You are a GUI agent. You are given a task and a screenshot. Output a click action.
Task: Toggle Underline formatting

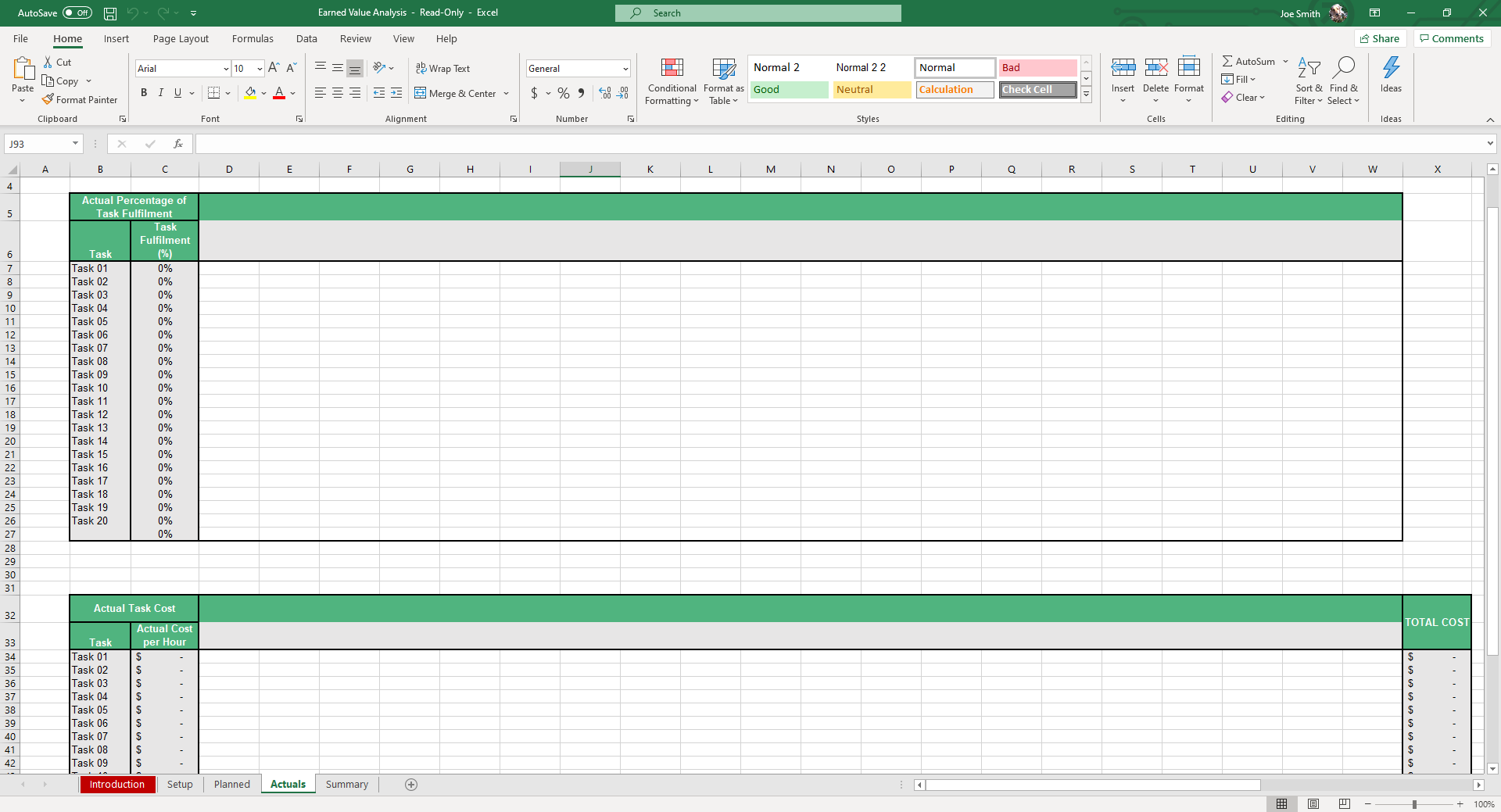point(178,93)
